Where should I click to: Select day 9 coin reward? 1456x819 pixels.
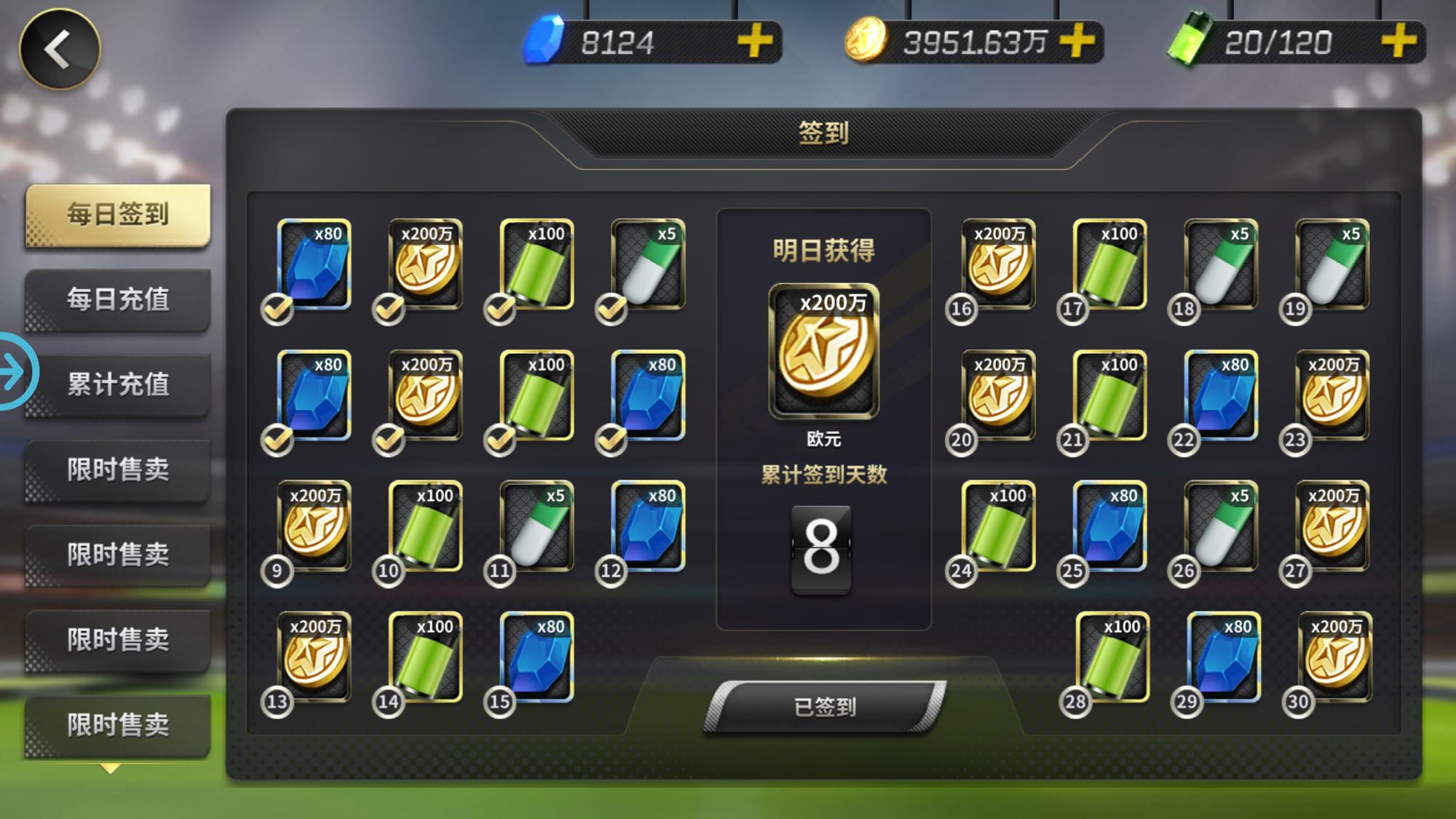coord(314,526)
